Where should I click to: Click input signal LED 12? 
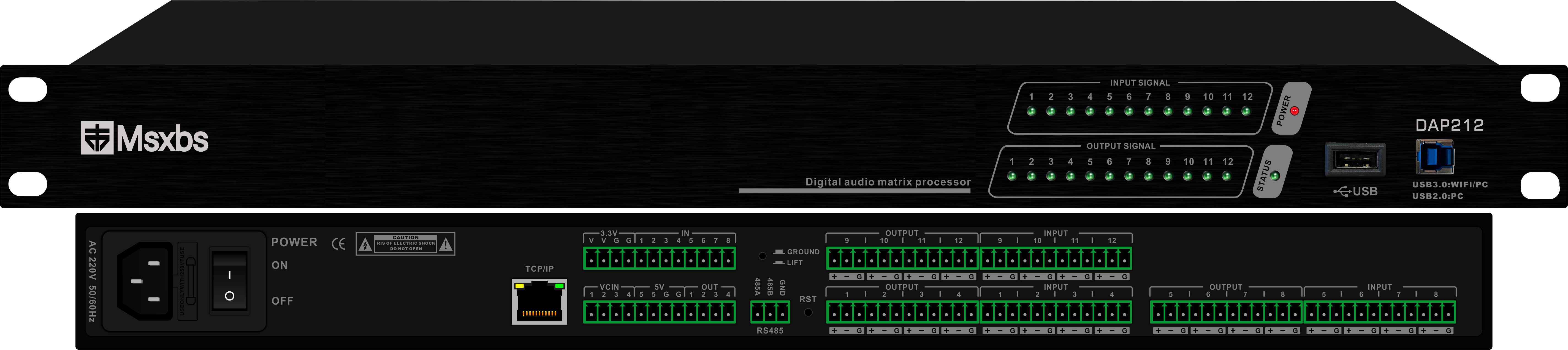click(1246, 111)
